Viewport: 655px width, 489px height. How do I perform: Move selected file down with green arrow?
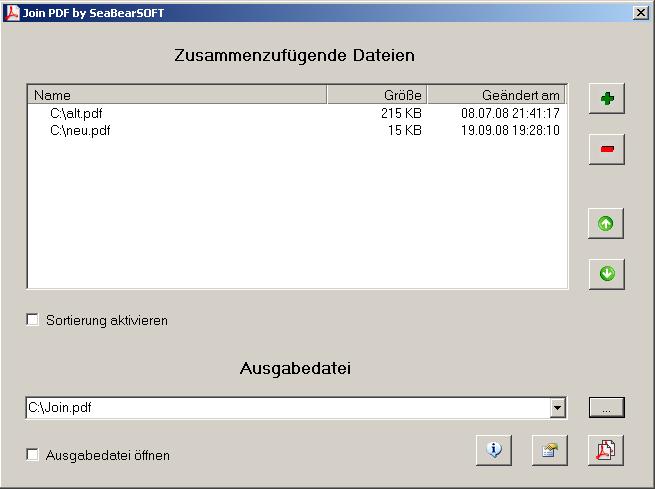606,274
